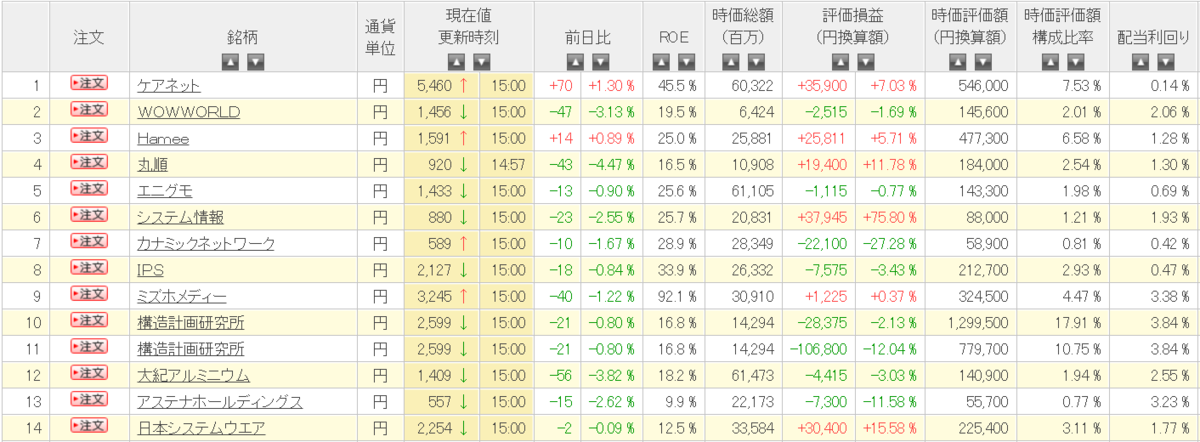Sort 銘柄 column ascending with up arrow
Viewport: 1200px width, 442px height.
(x=230, y=62)
